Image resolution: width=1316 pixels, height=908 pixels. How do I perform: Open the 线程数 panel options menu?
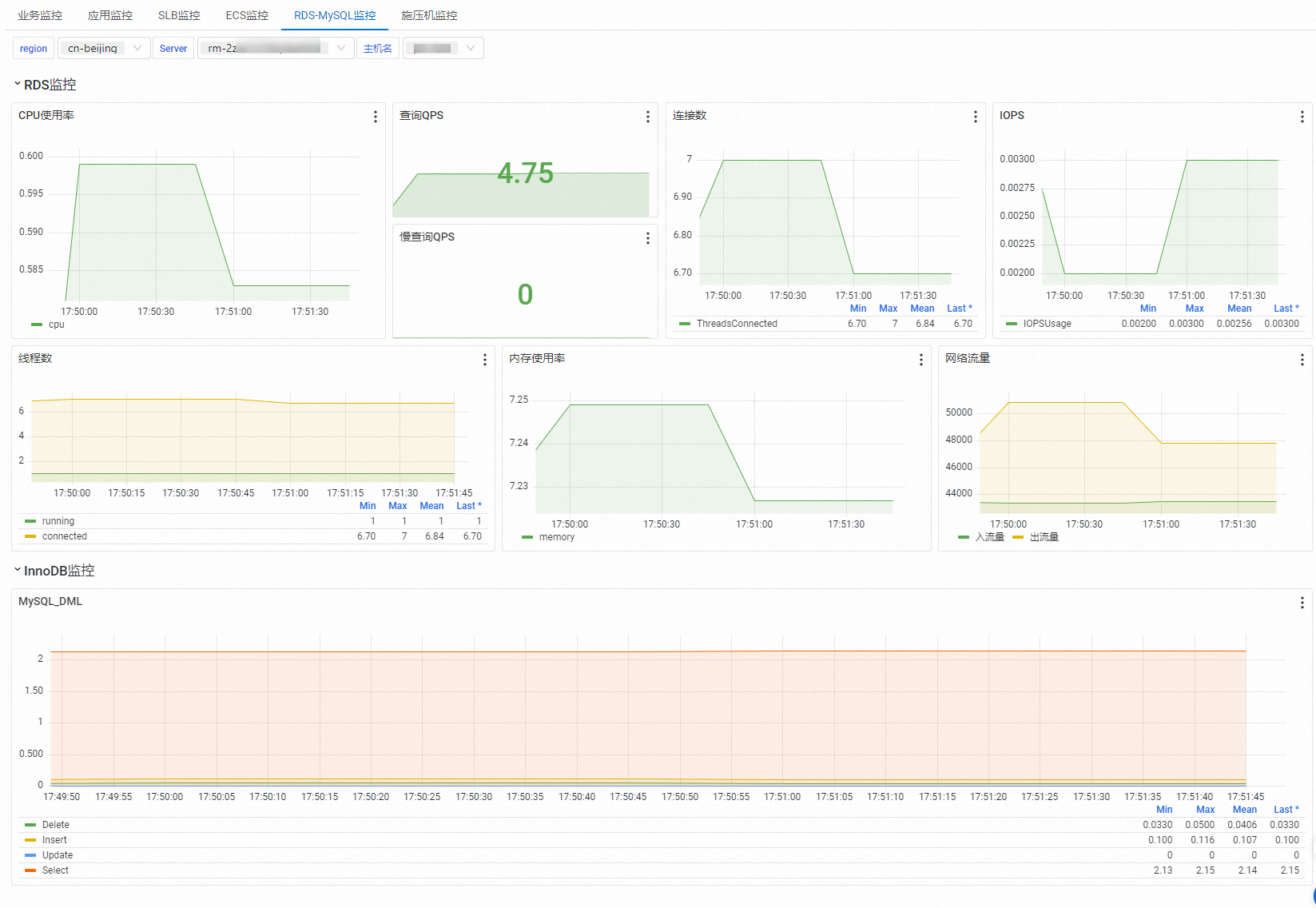(x=484, y=360)
